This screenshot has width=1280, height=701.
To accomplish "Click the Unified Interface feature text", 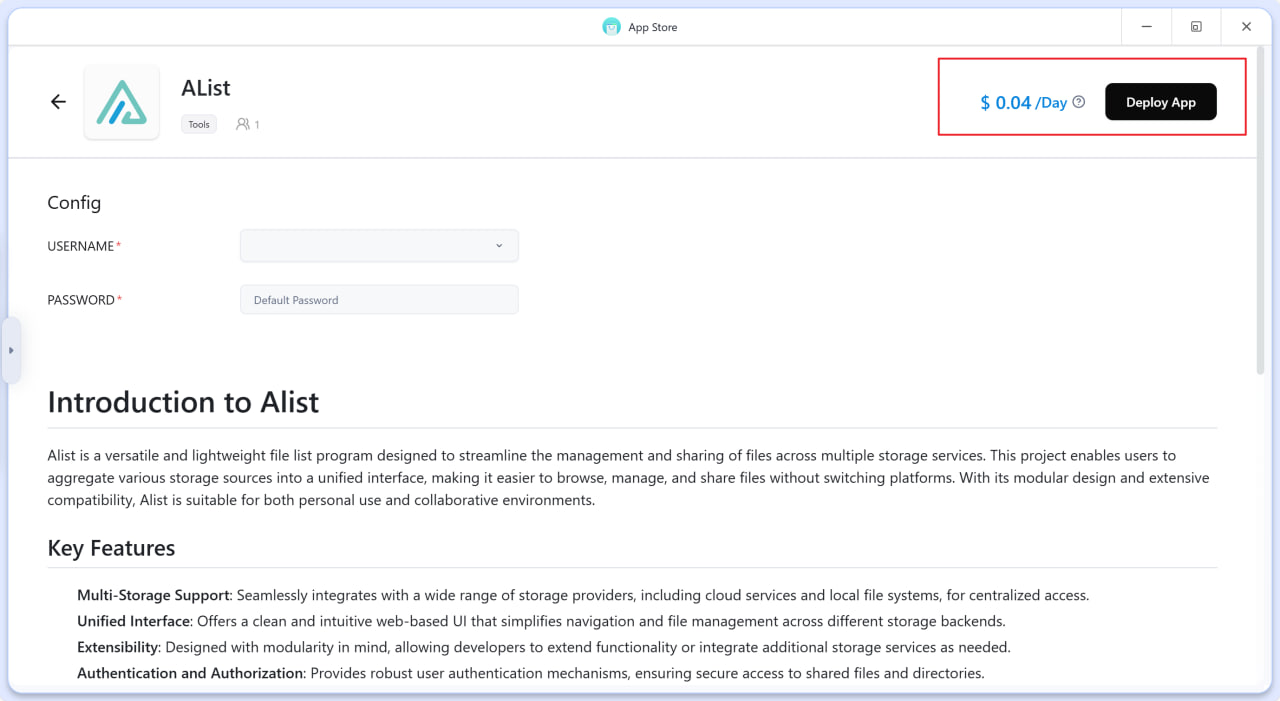I will (541, 621).
